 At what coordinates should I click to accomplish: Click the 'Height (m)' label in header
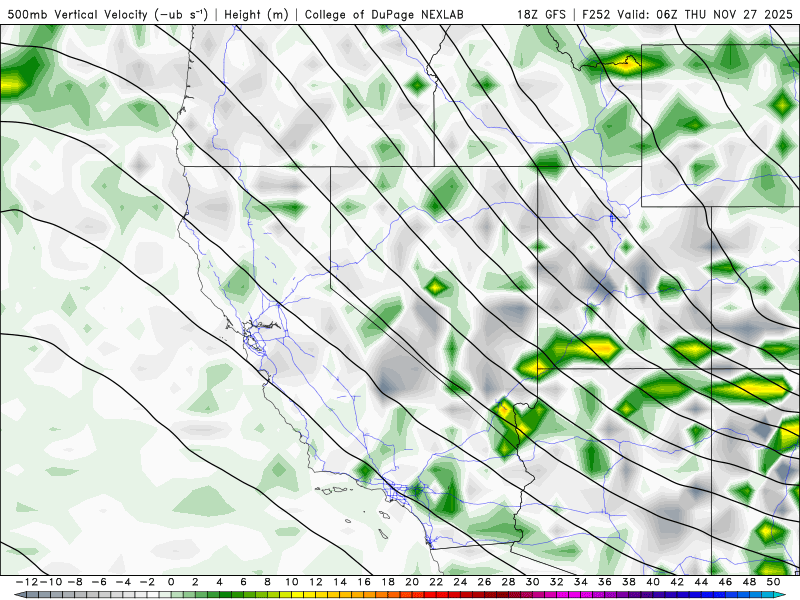(256, 15)
